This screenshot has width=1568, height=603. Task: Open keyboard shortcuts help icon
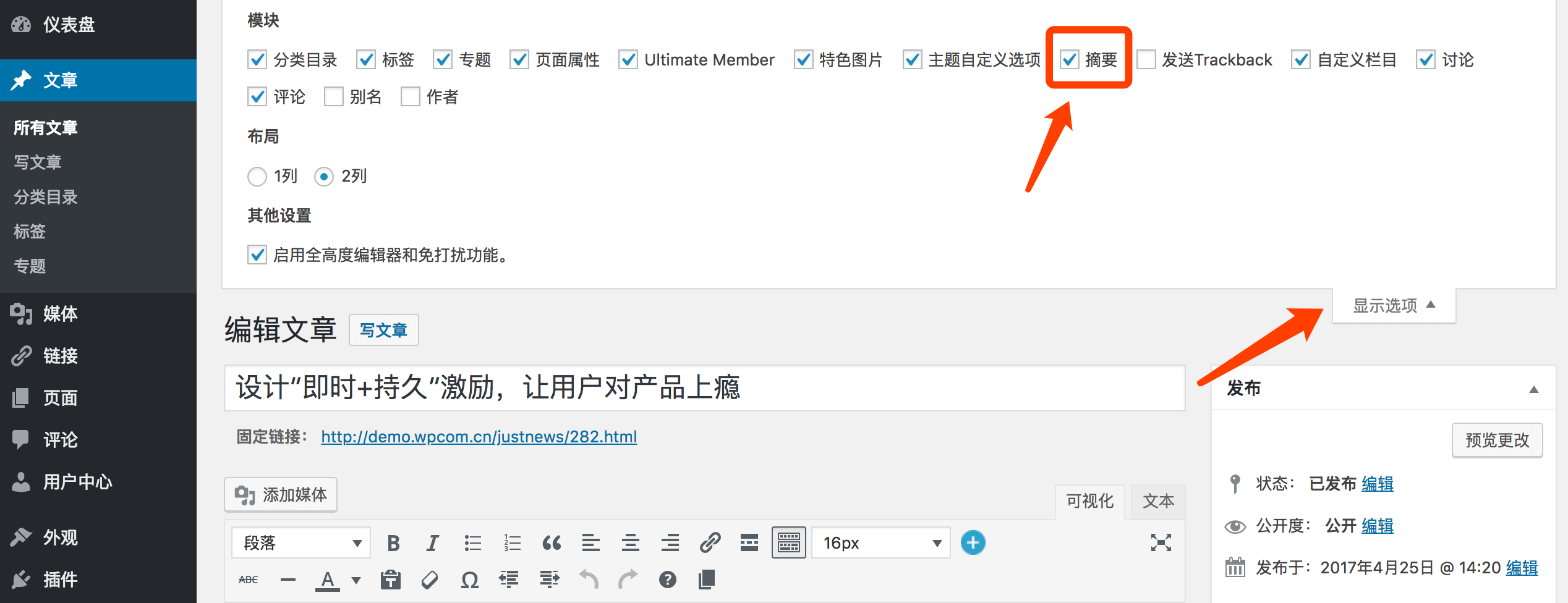pyautogui.click(x=668, y=580)
